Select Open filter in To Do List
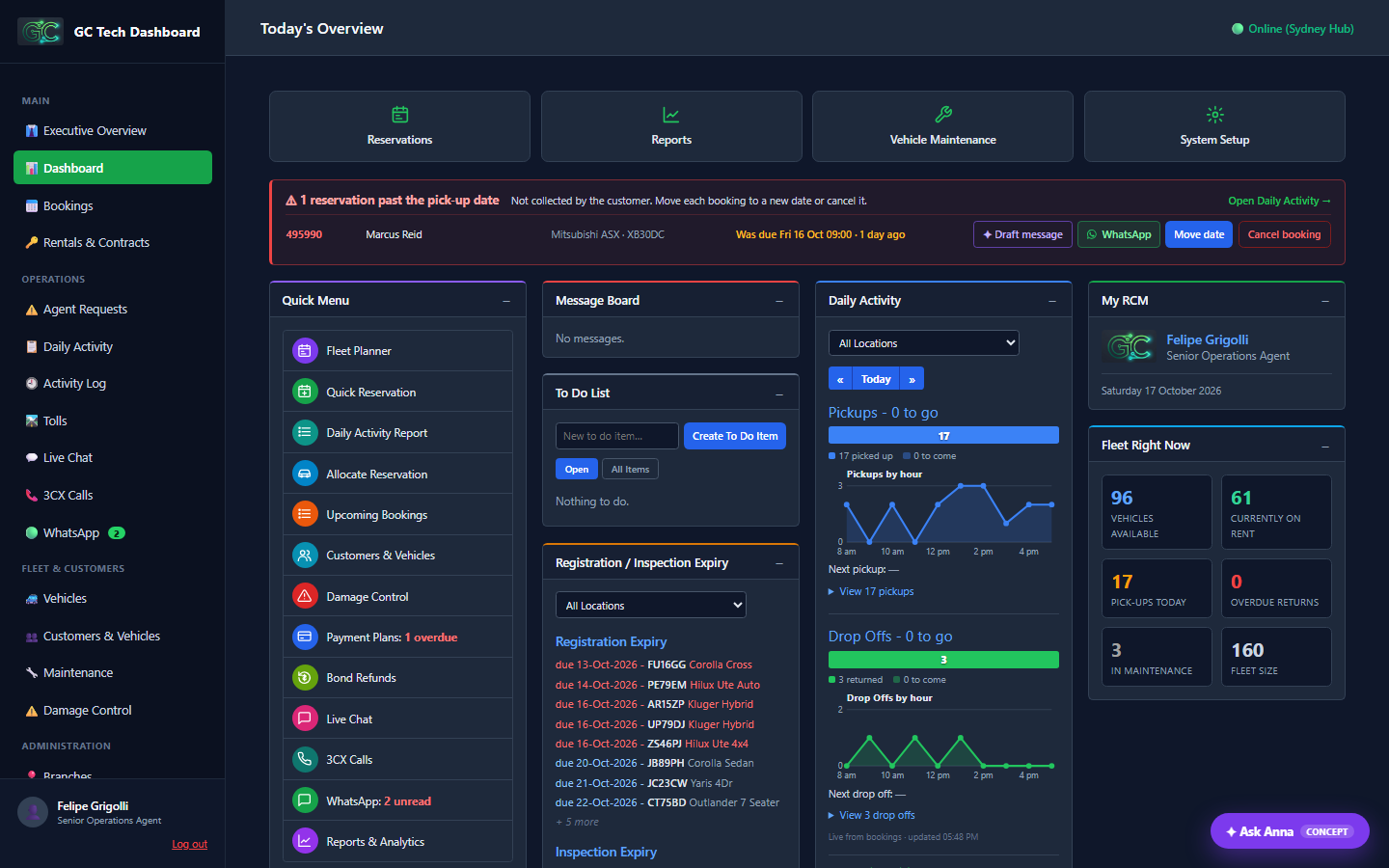This screenshot has height=868, width=1389. pos(577,469)
